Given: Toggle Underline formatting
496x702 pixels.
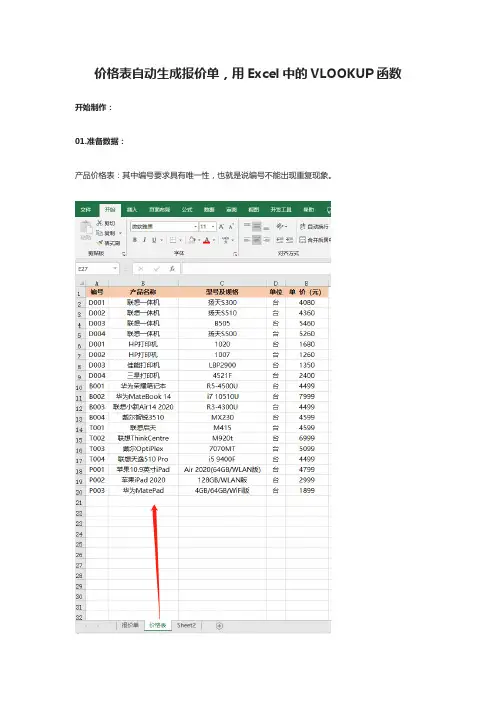Looking at the screenshot, I should [154, 240].
